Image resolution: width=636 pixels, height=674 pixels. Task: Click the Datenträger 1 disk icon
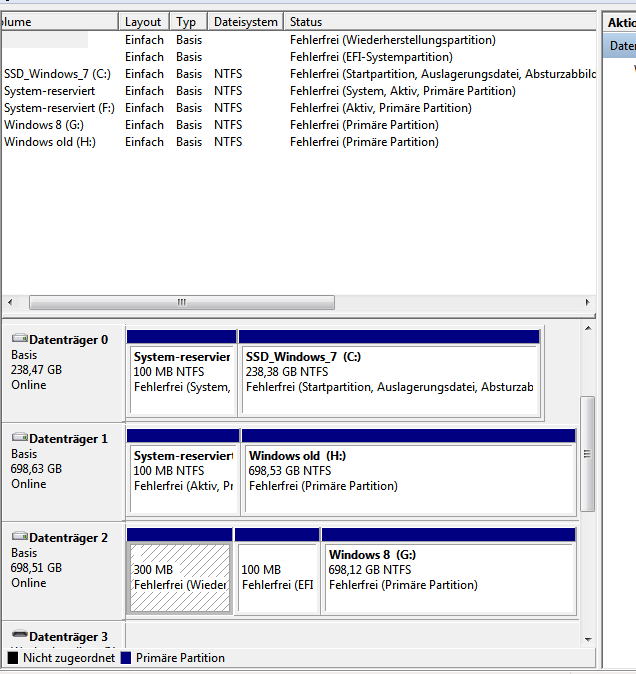click(20, 437)
